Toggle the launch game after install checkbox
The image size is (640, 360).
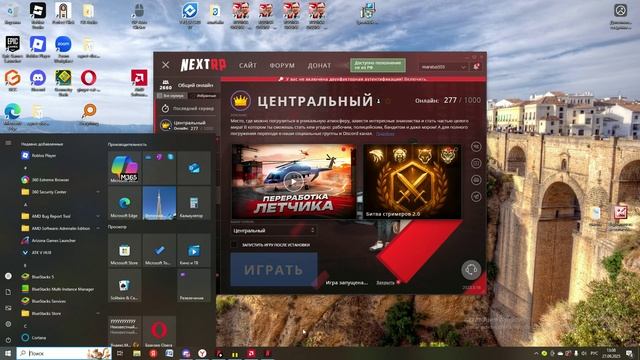pyautogui.click(x=234, y=245)
